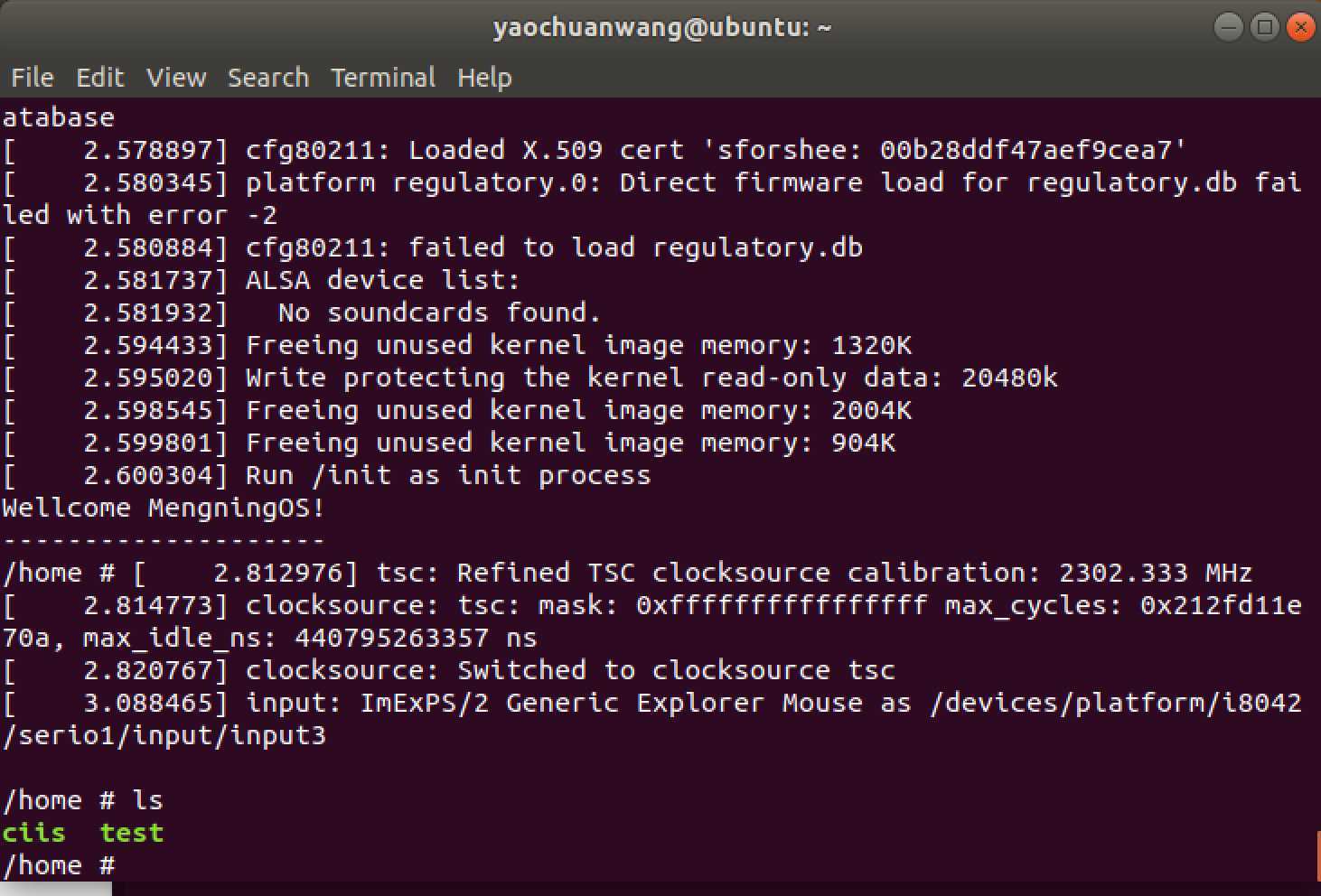Click the Wellcome MengningOS! line
Viewport: 1321px width, 896px height.
pyautogui.click(x=164, y=508)
